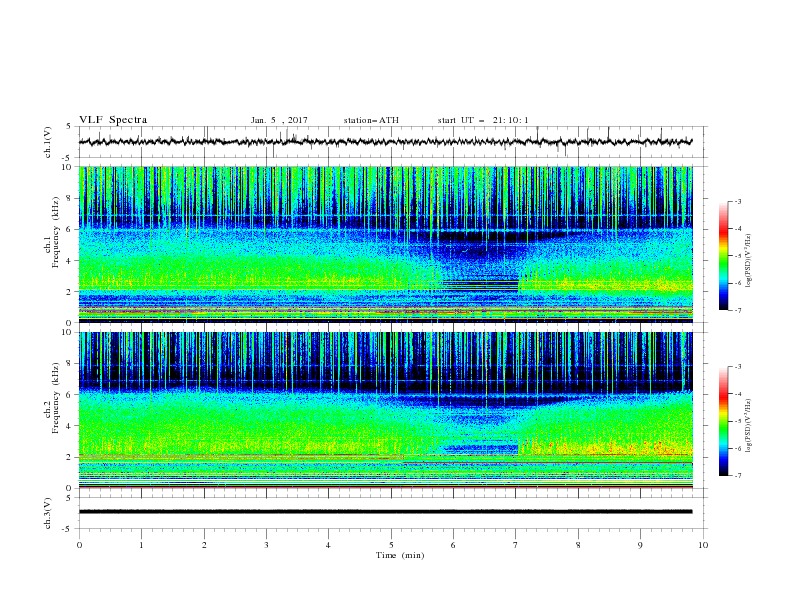Click the "-7" label on ch.1 colorbar
This screenshot has width=792, height=612.
click(738, 310)
